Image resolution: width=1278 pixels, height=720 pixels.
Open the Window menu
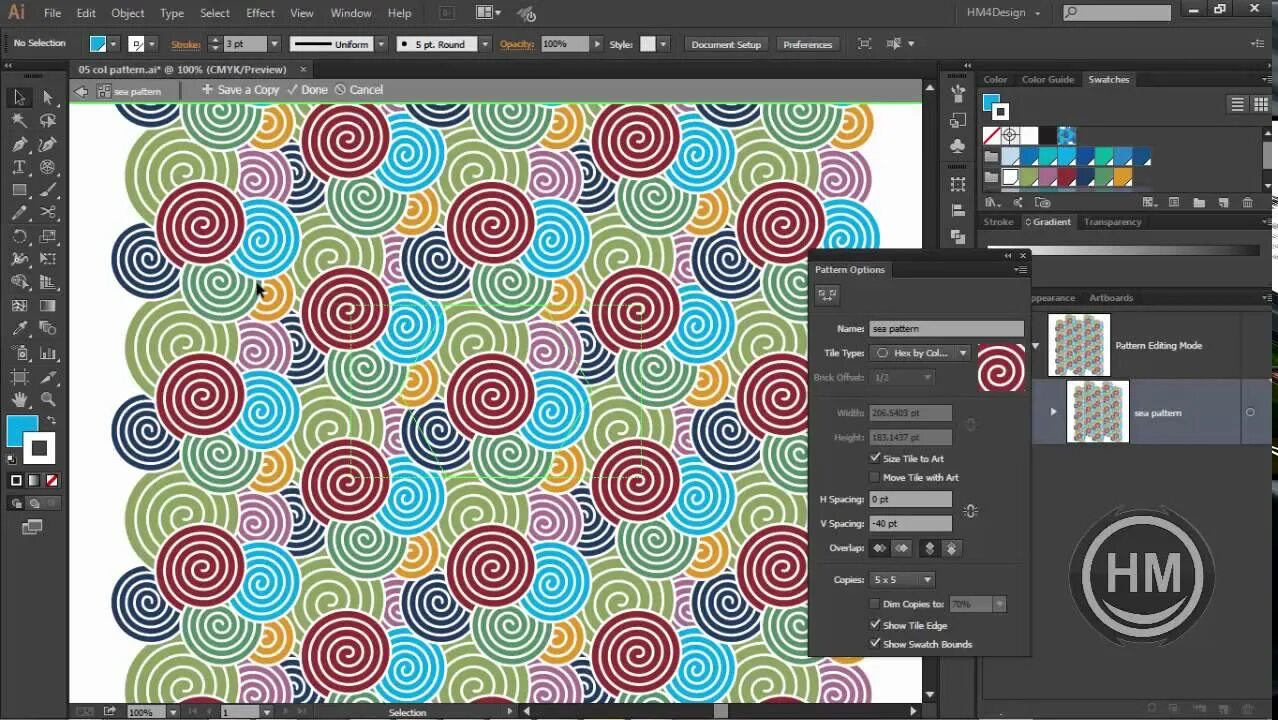click(351, 13)
